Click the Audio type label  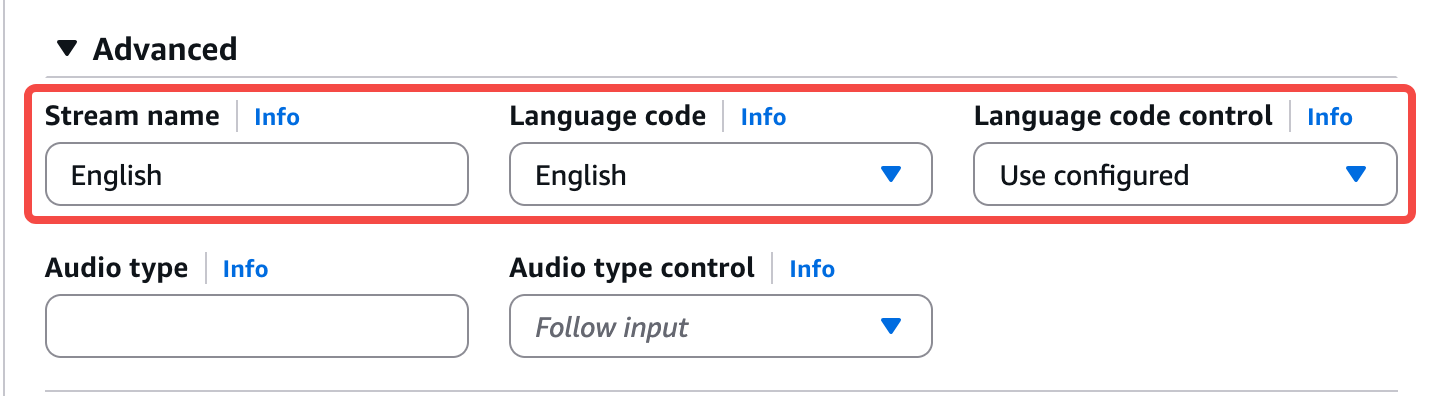click(x=117, y=268)
